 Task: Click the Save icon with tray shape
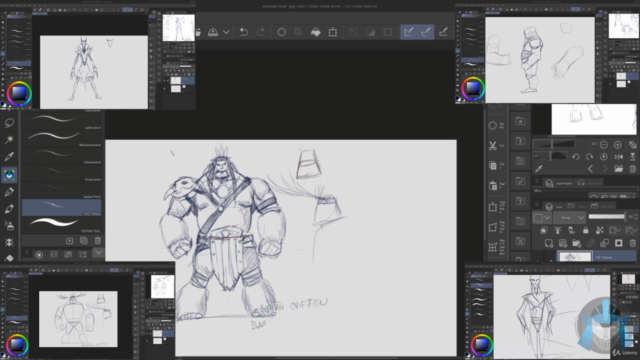213,32
